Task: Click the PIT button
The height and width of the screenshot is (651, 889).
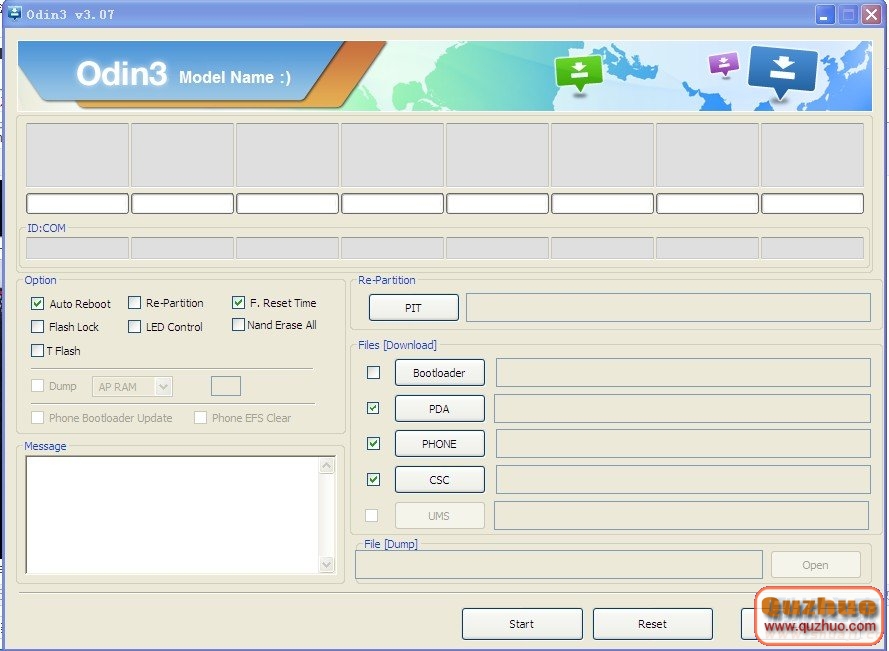Action: 413,308
